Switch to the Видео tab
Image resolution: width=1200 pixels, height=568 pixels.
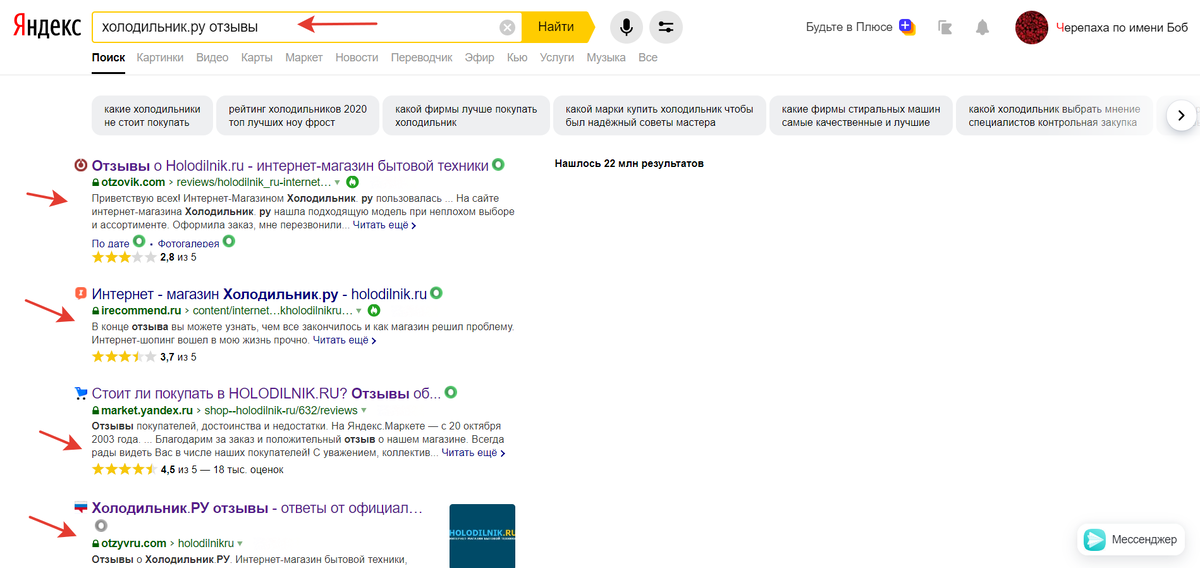[212, 58]
